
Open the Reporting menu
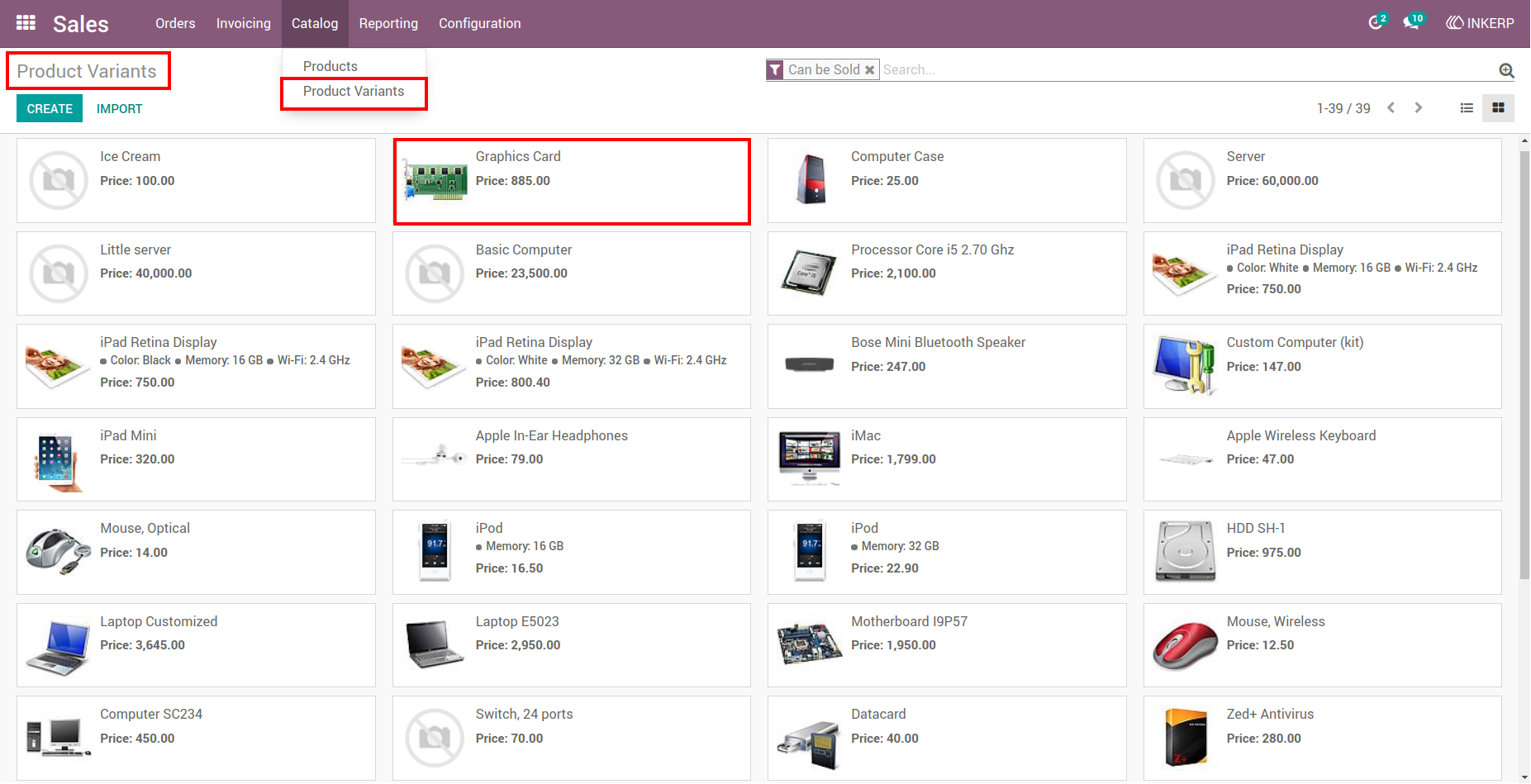coord(388,23)
